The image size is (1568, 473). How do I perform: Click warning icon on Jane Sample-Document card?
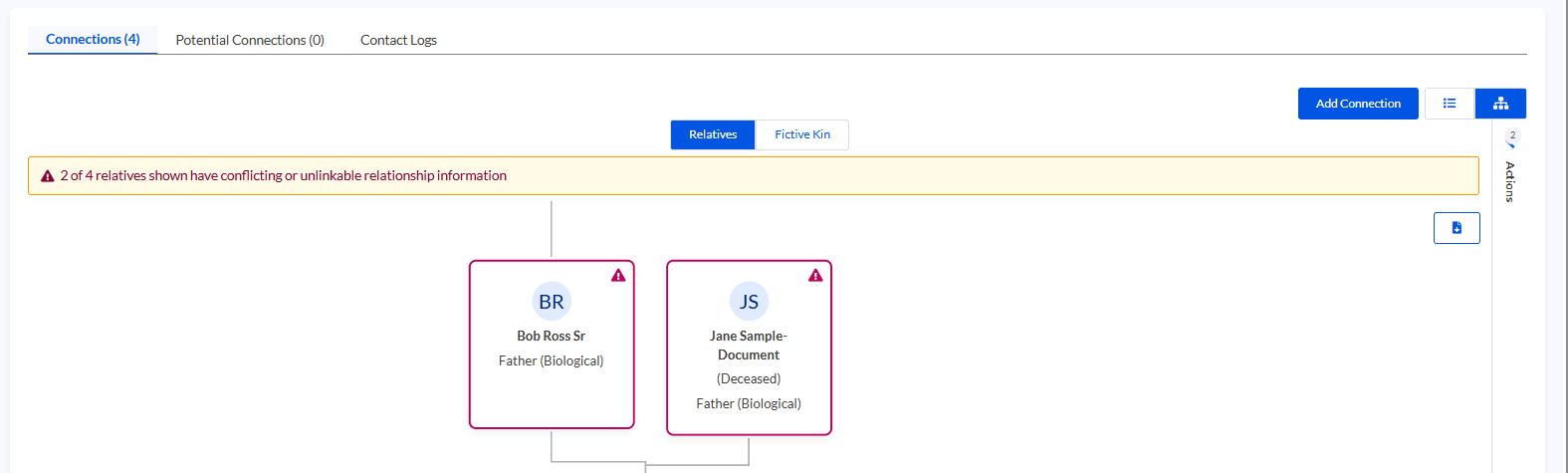tap(815, 276)
